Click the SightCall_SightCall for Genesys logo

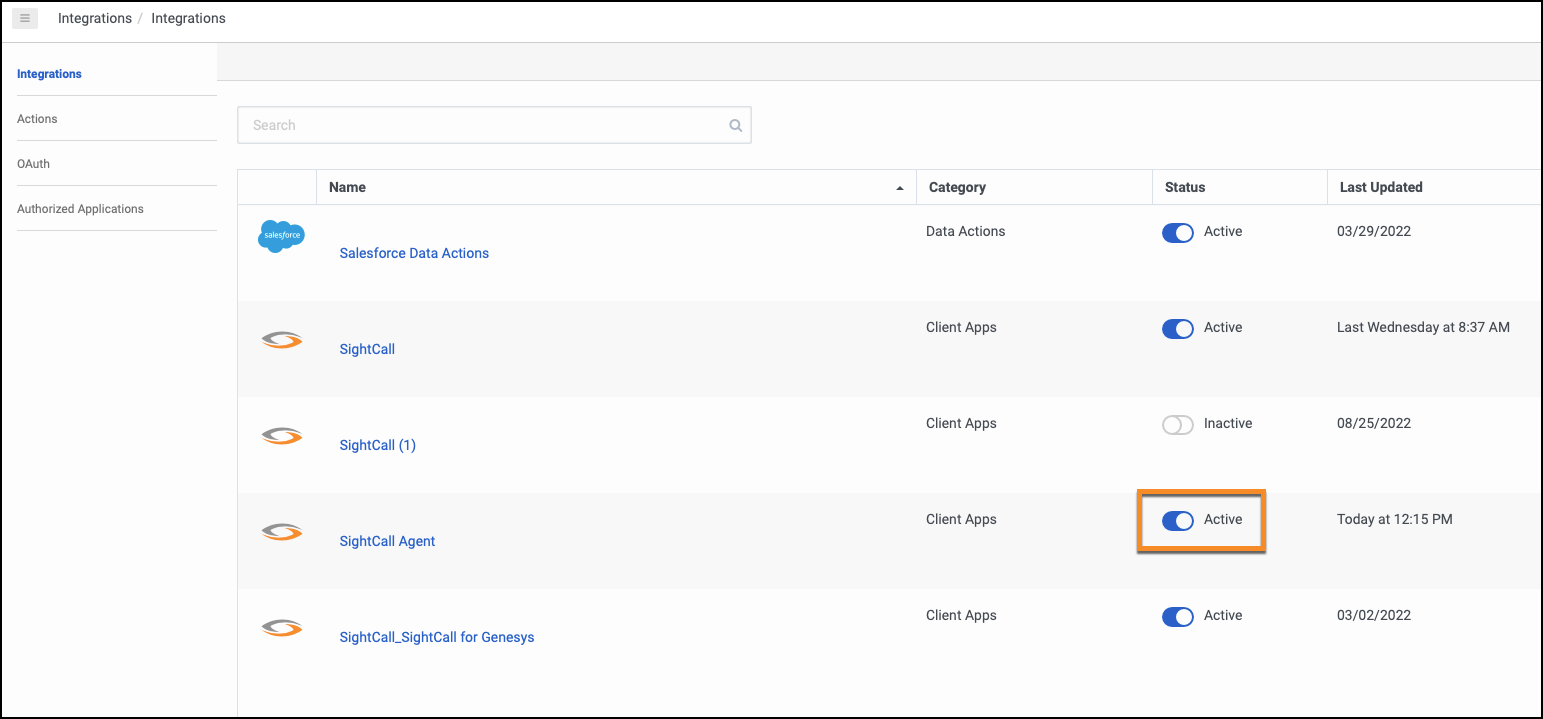click(x=282, y=628)
